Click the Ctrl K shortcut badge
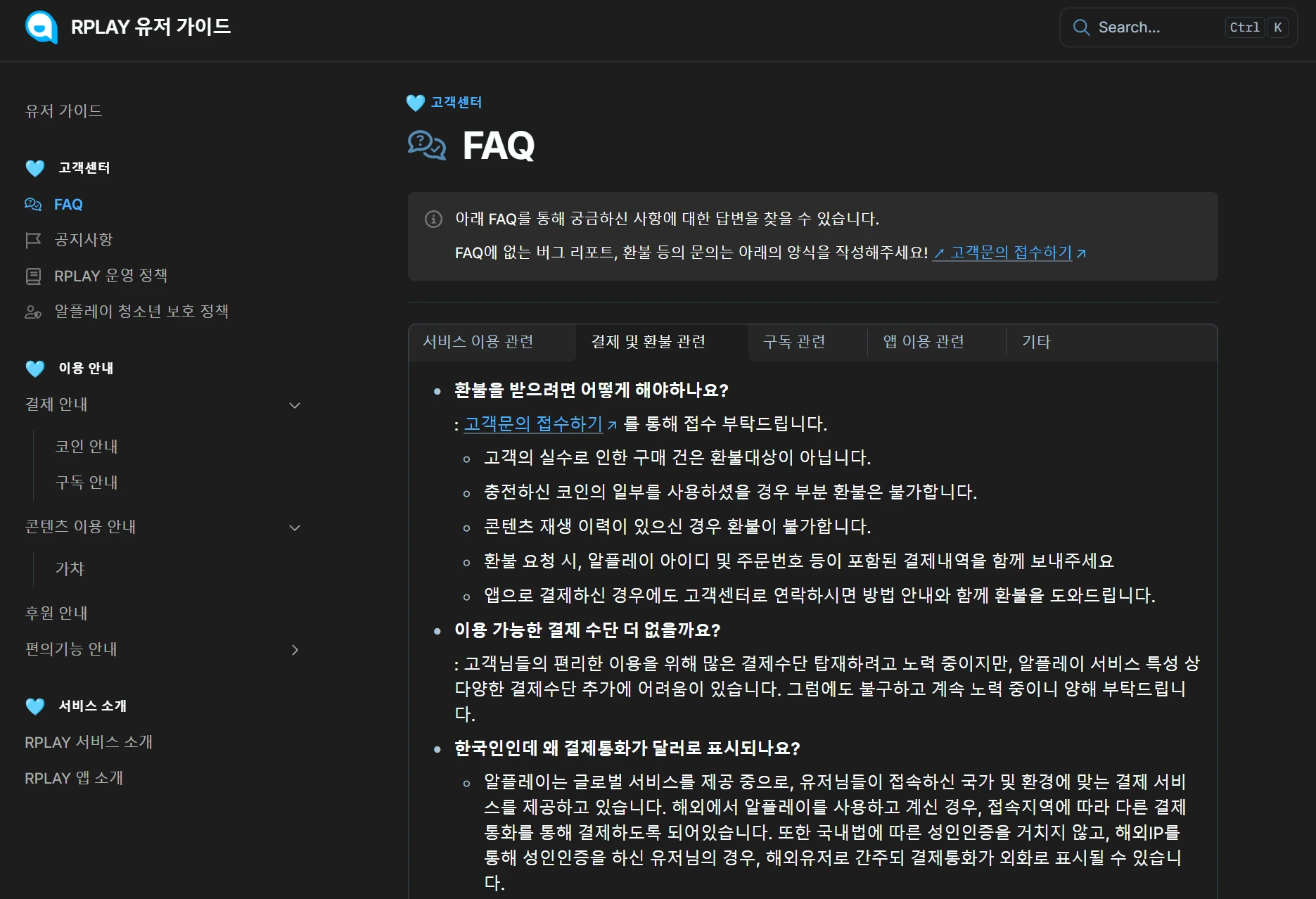This screenshot has width=1316, height=899. [1258, 27]
